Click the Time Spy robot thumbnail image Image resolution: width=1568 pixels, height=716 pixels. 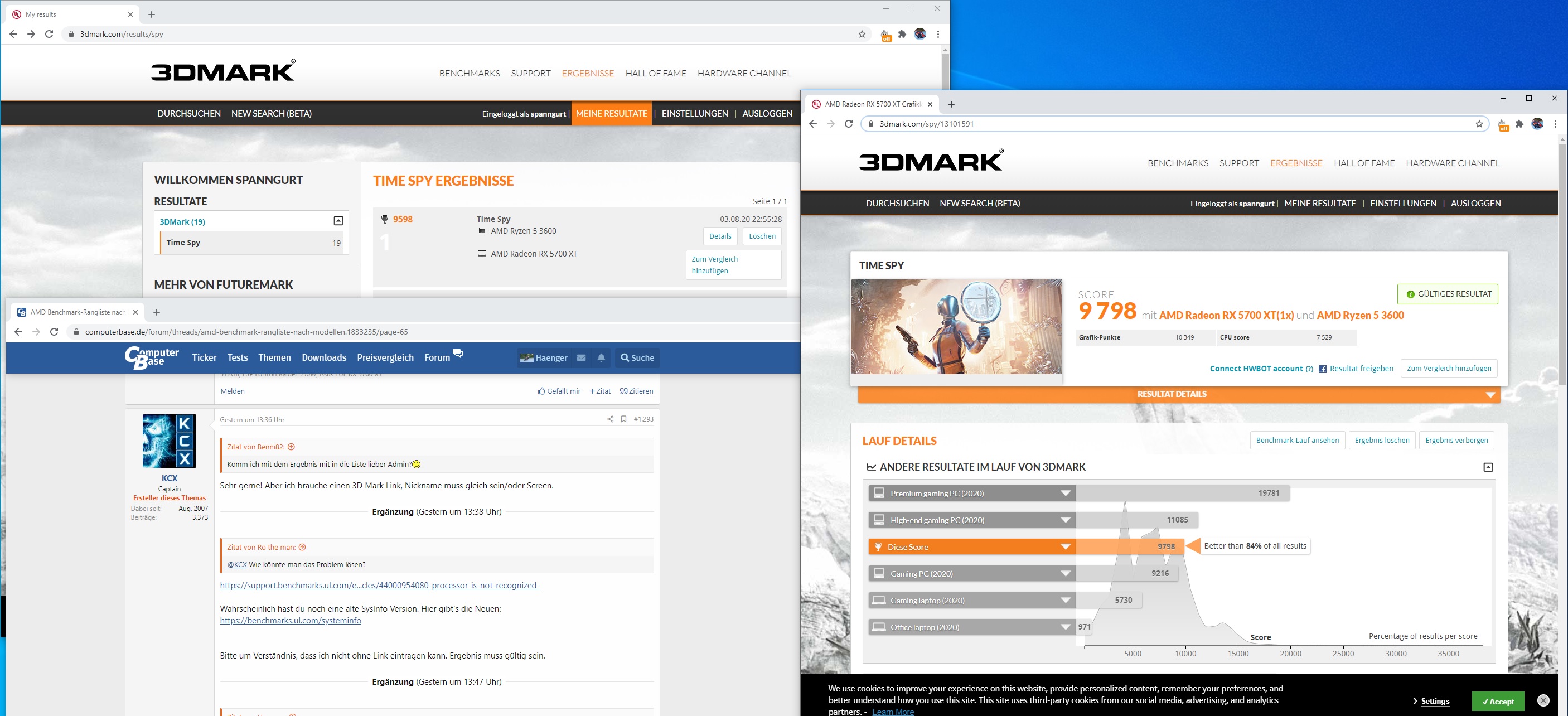pos(956,327)
